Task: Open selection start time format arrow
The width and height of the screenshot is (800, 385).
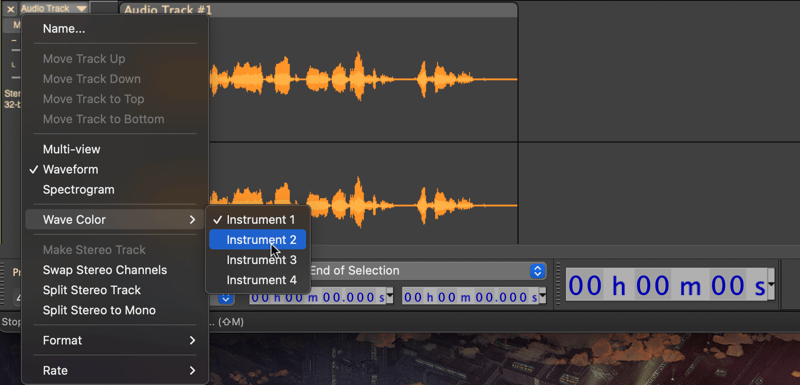Action: [390, 297]
